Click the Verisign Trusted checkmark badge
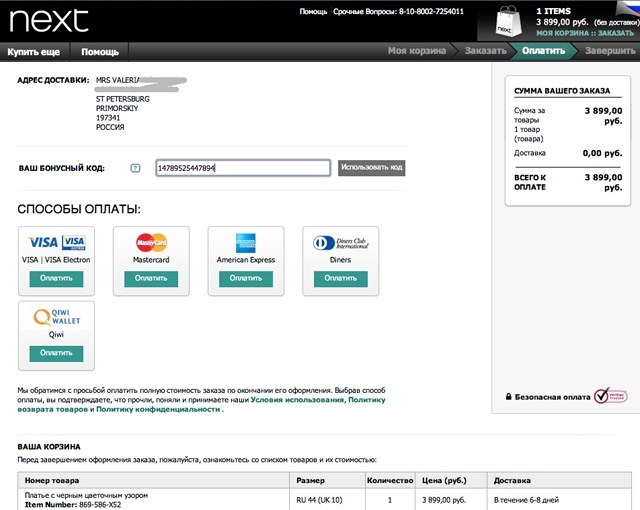This screenshot has width=640, height=510. [x=610, y=396]
